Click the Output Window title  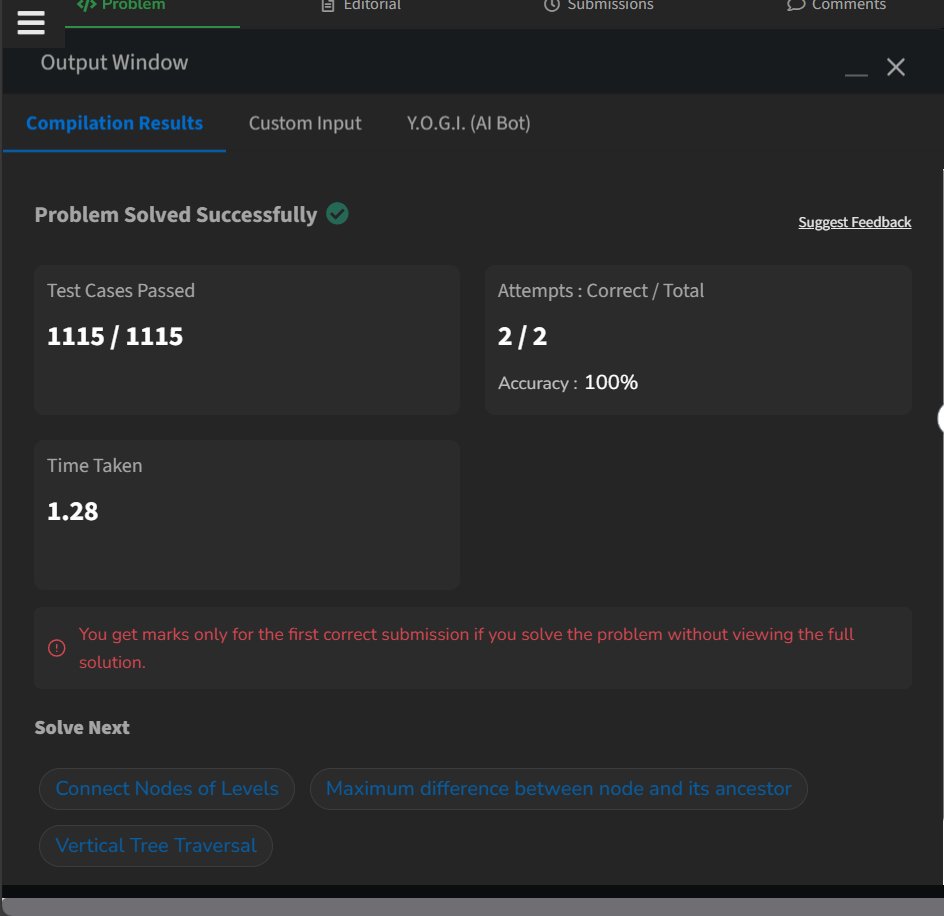[114, 63]
